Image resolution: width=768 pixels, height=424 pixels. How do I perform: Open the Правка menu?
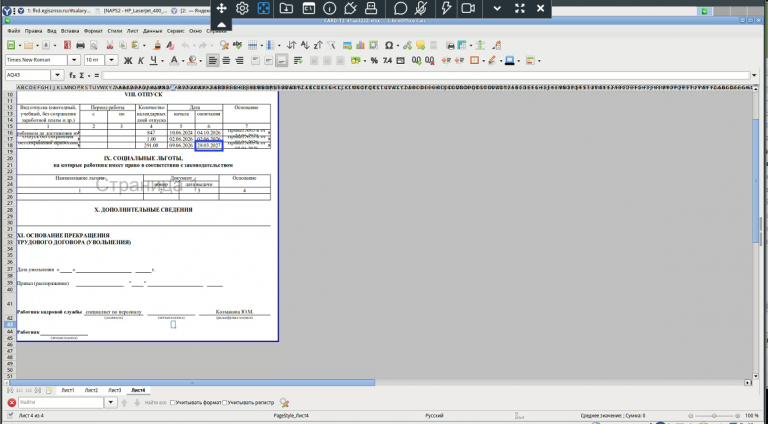tap(33, 31)
